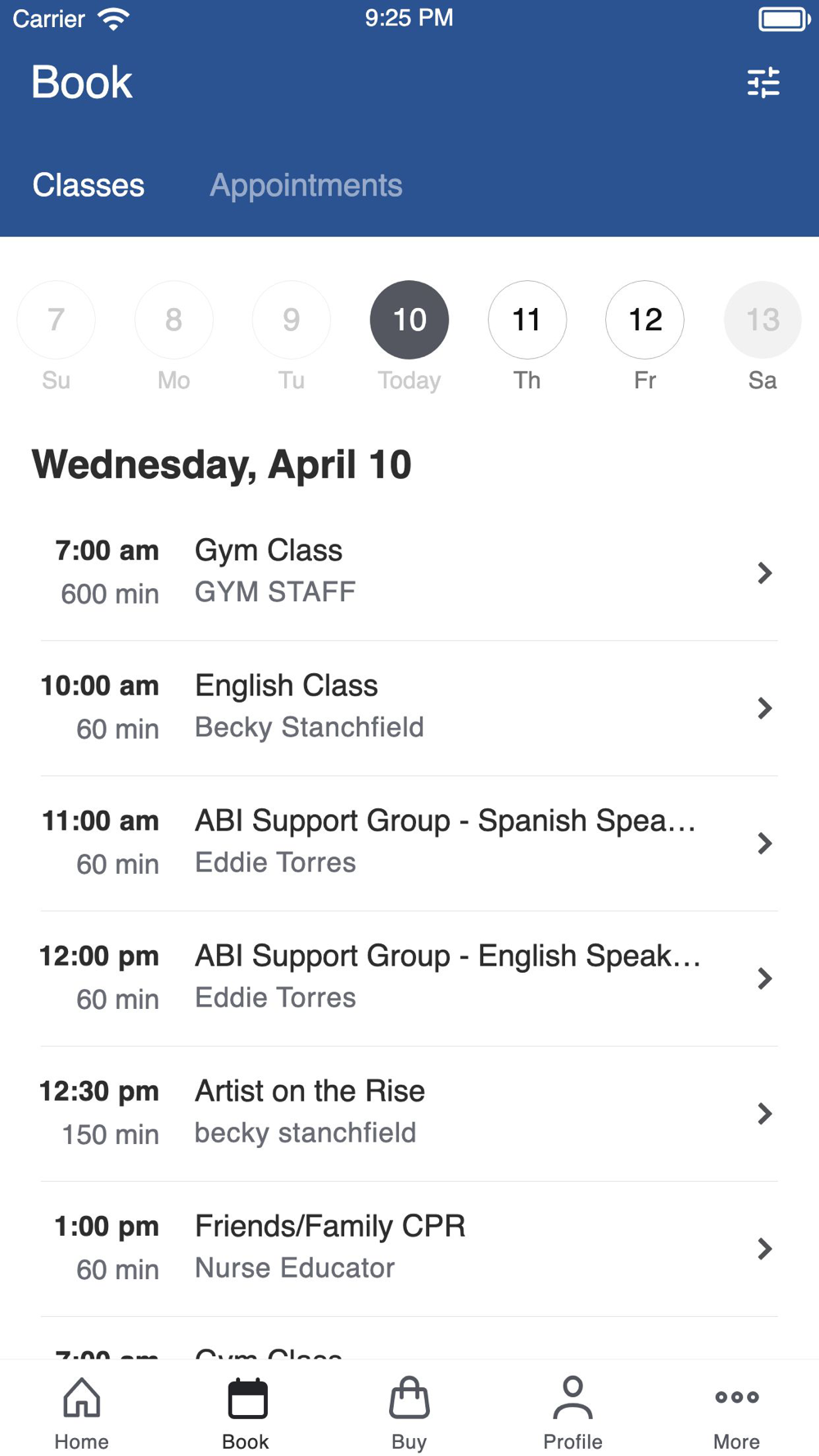Switch to the Appointments tab

pos(306,185)
